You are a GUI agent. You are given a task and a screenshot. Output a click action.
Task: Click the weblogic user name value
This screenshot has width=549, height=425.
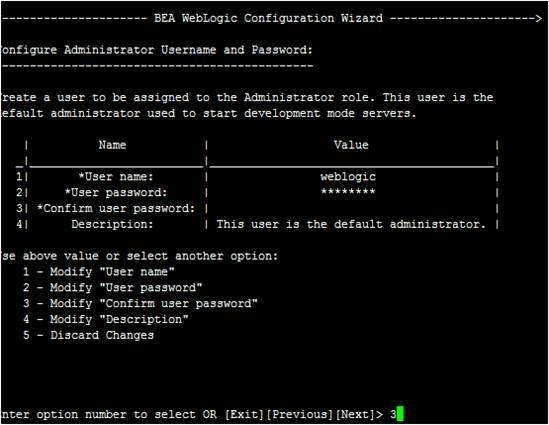(348, 177)
